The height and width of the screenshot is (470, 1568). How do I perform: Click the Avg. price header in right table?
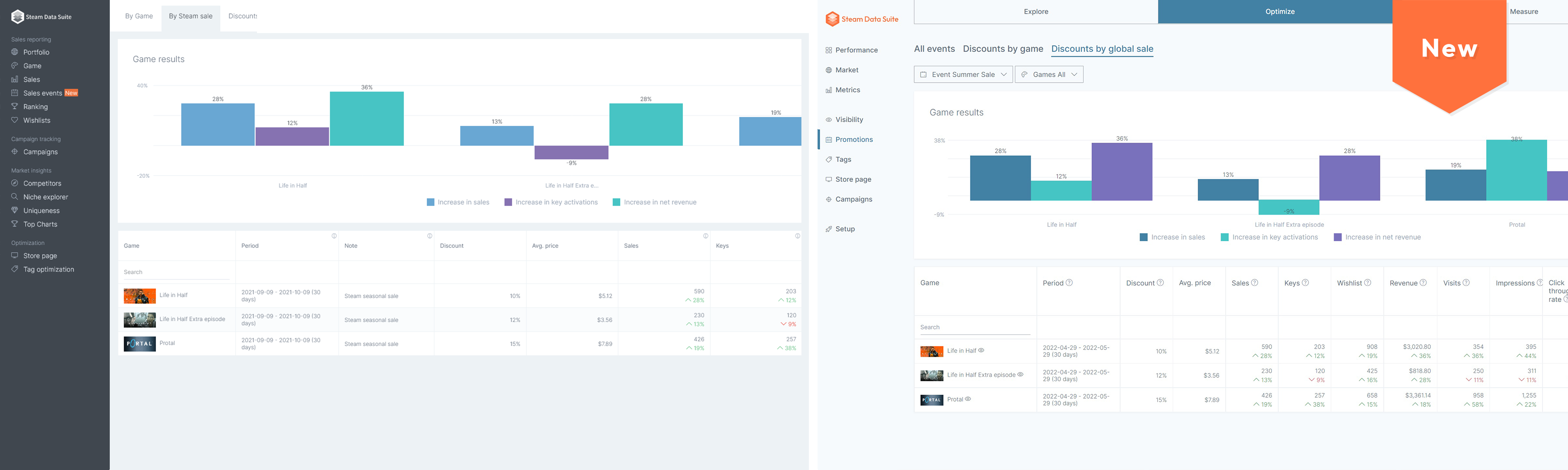click(x=1195, y=283)
